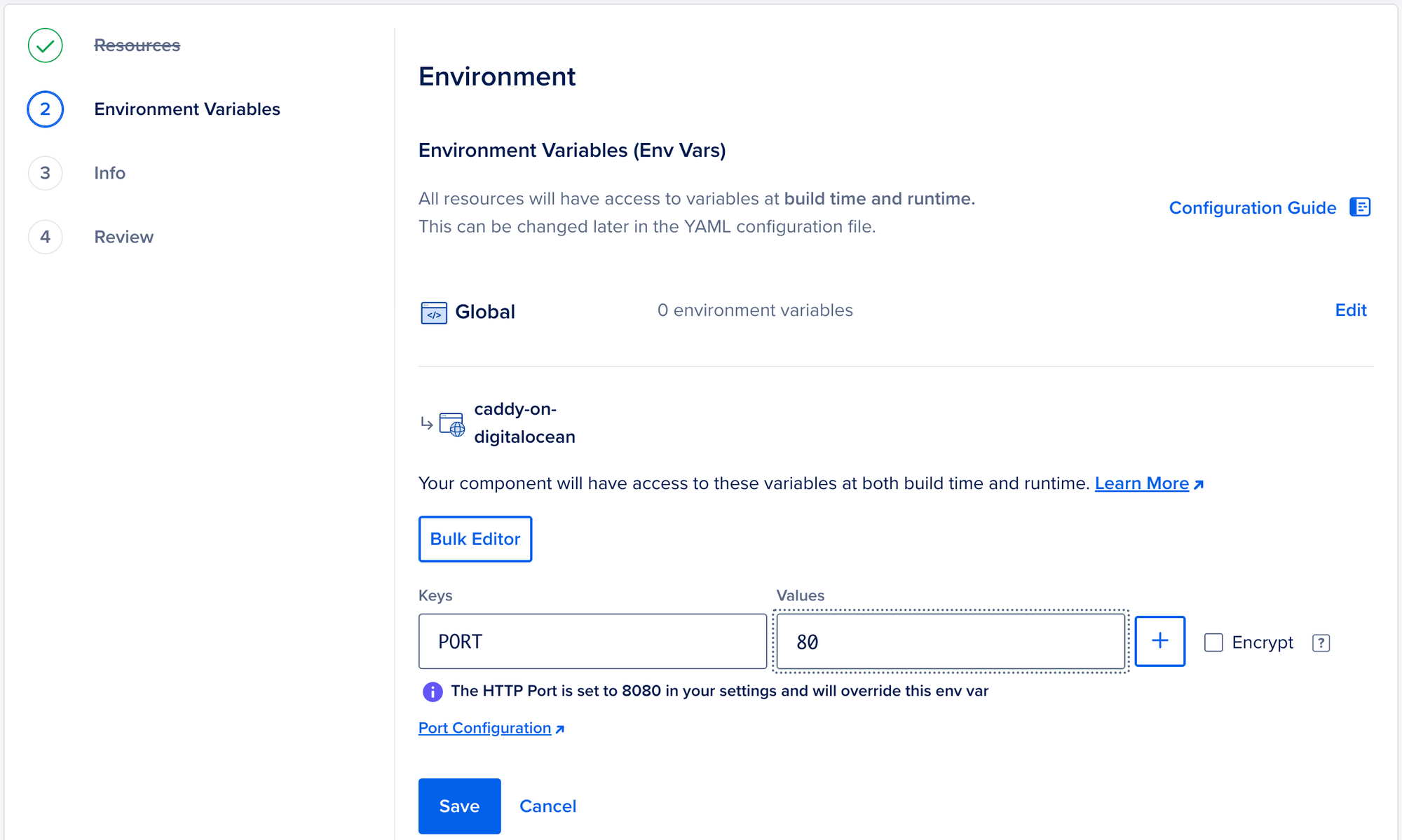Click the PORT value input field
The image size is (1402, 840).
[x=950, y=641]
